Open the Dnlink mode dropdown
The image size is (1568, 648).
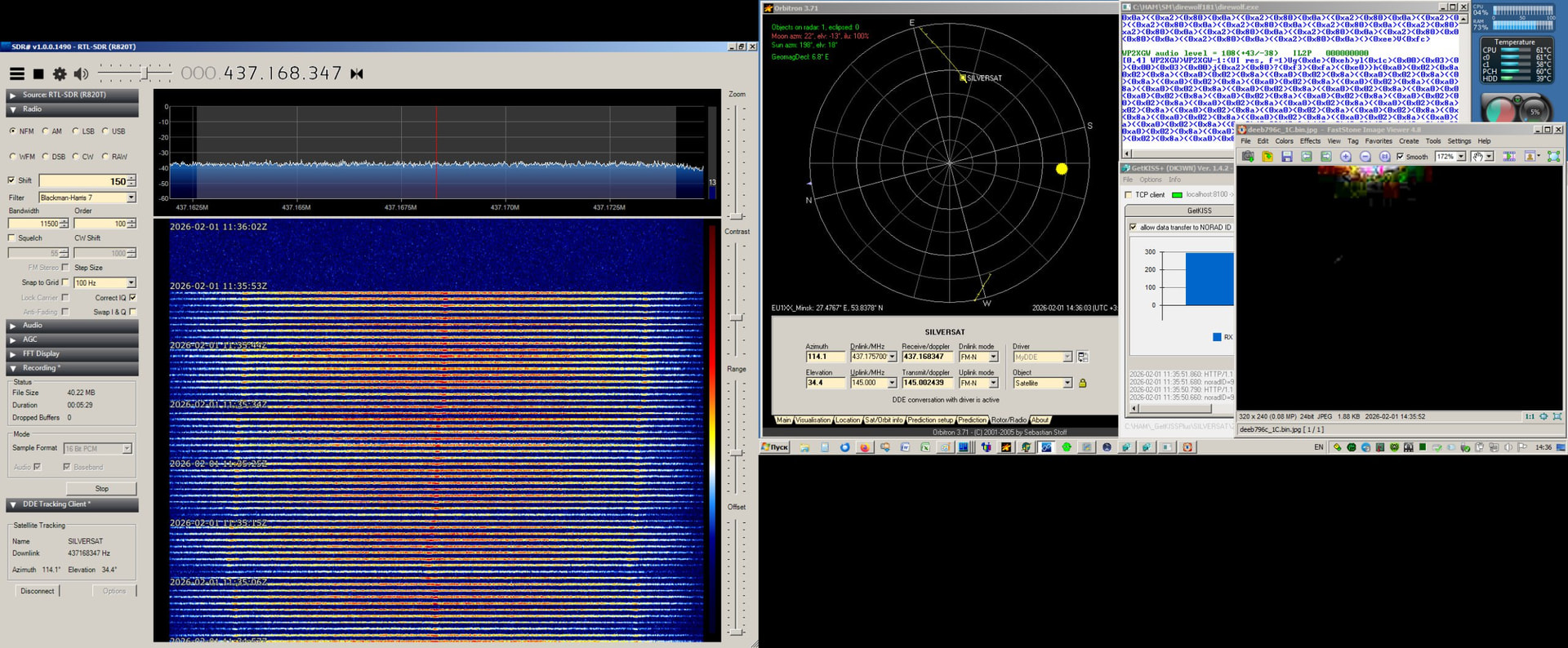pos(993,357)
